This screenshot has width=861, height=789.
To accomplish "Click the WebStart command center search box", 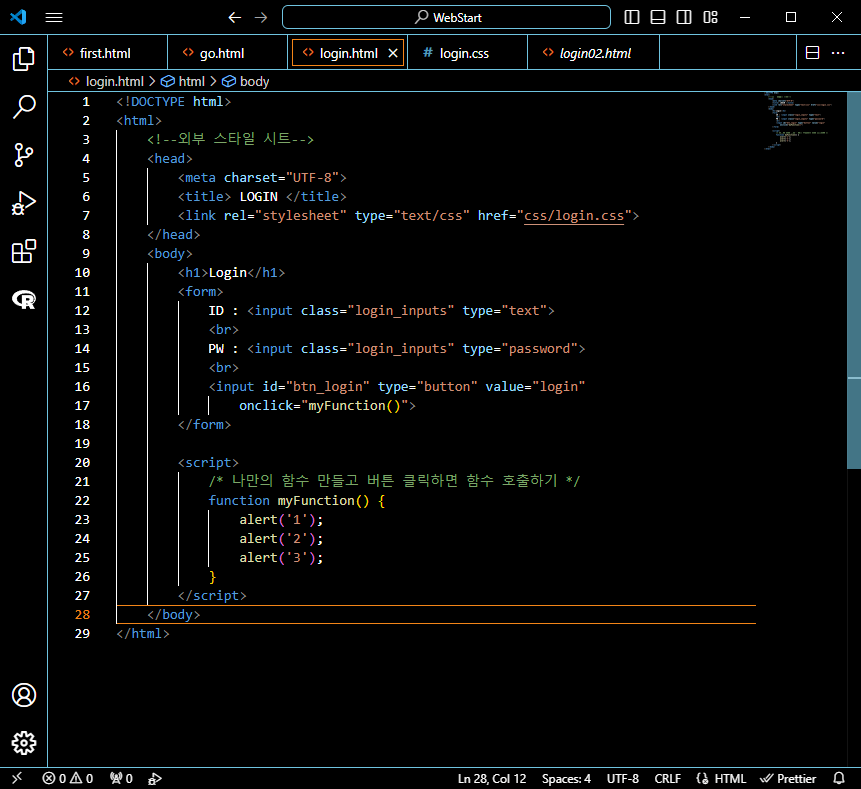I will click(446, 18).
